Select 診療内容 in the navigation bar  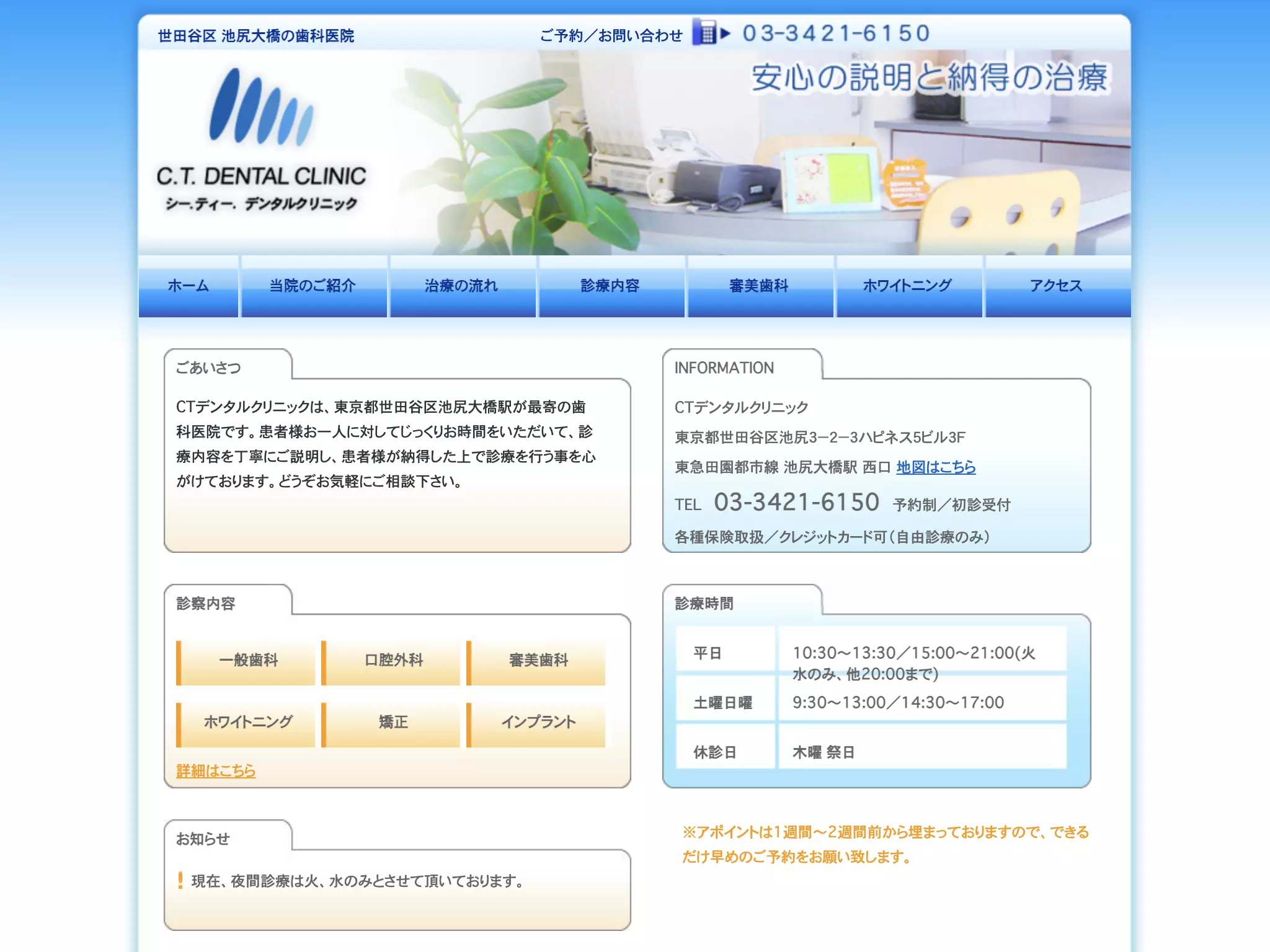click(x=611, y=286)
